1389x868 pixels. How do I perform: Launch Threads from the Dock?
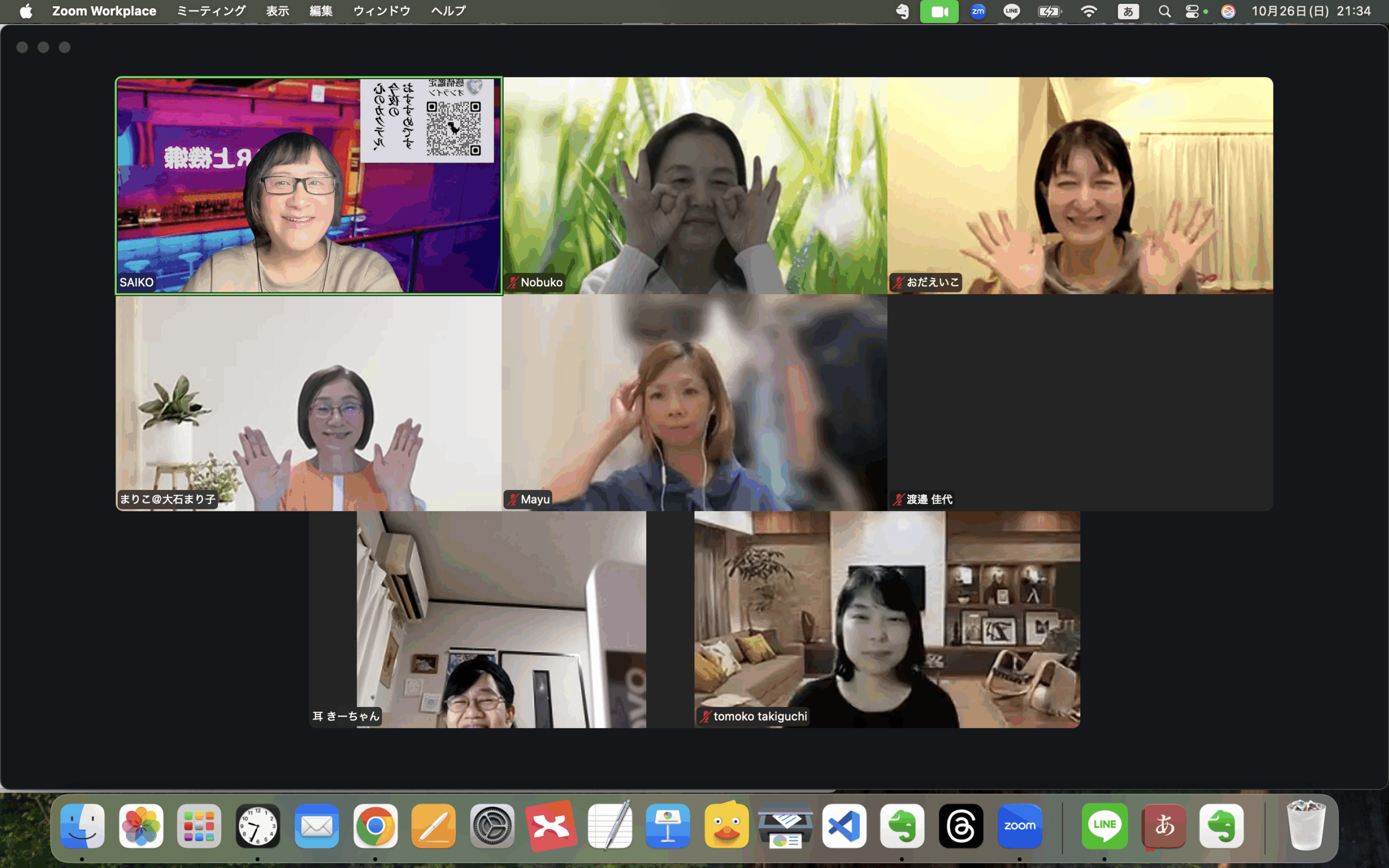[x=961, y=826]
